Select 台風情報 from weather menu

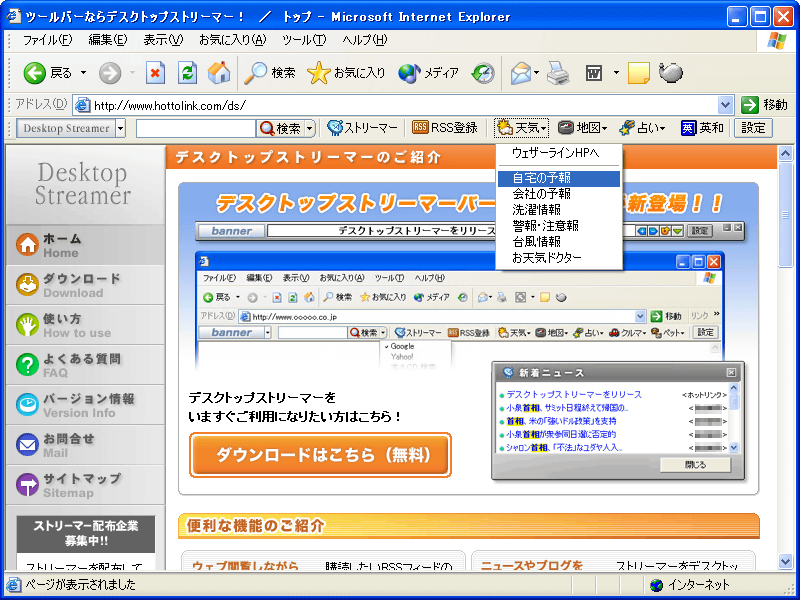559,241
